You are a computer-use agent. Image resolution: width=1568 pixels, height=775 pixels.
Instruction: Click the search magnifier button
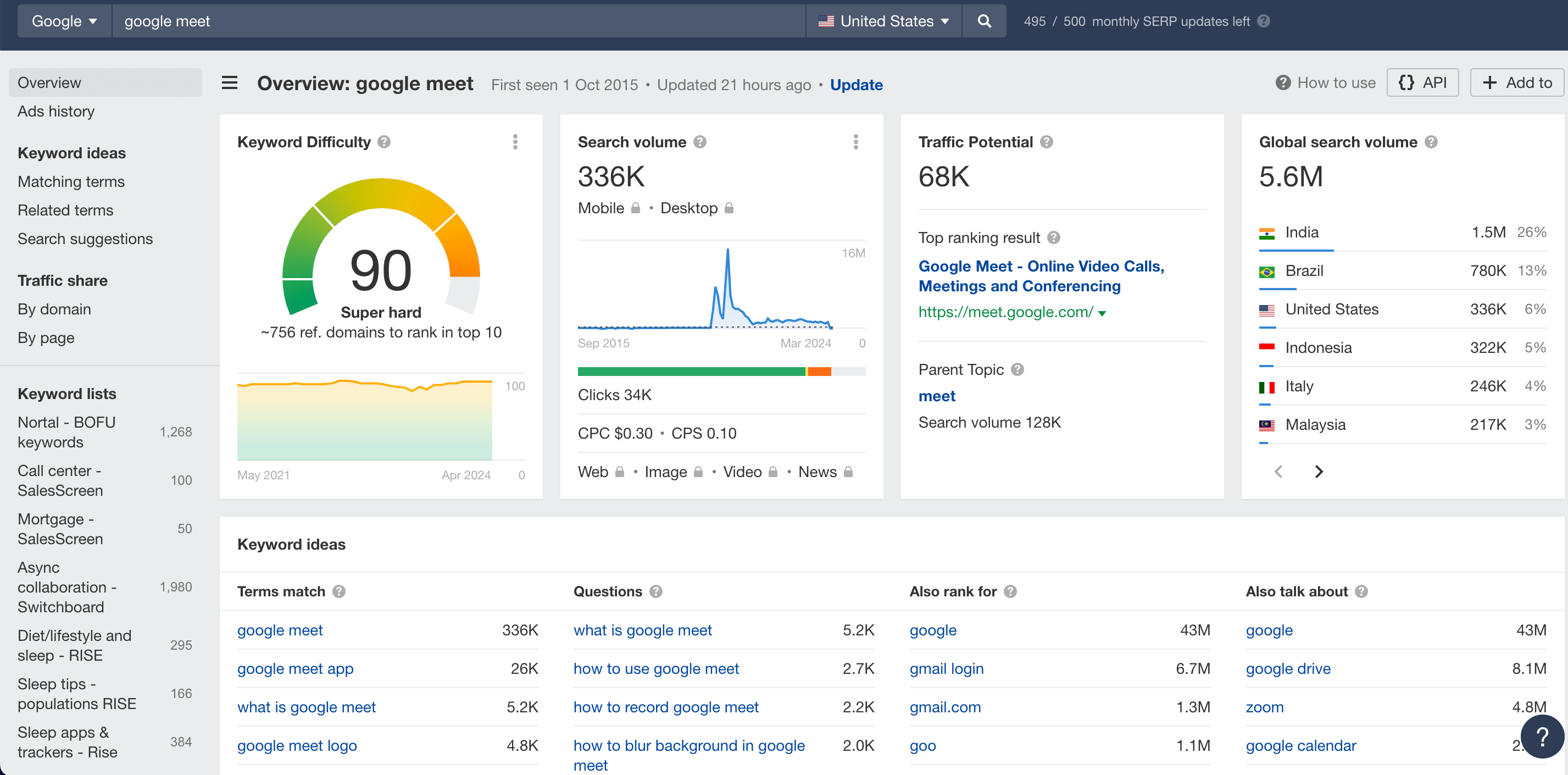coord(983,21)
